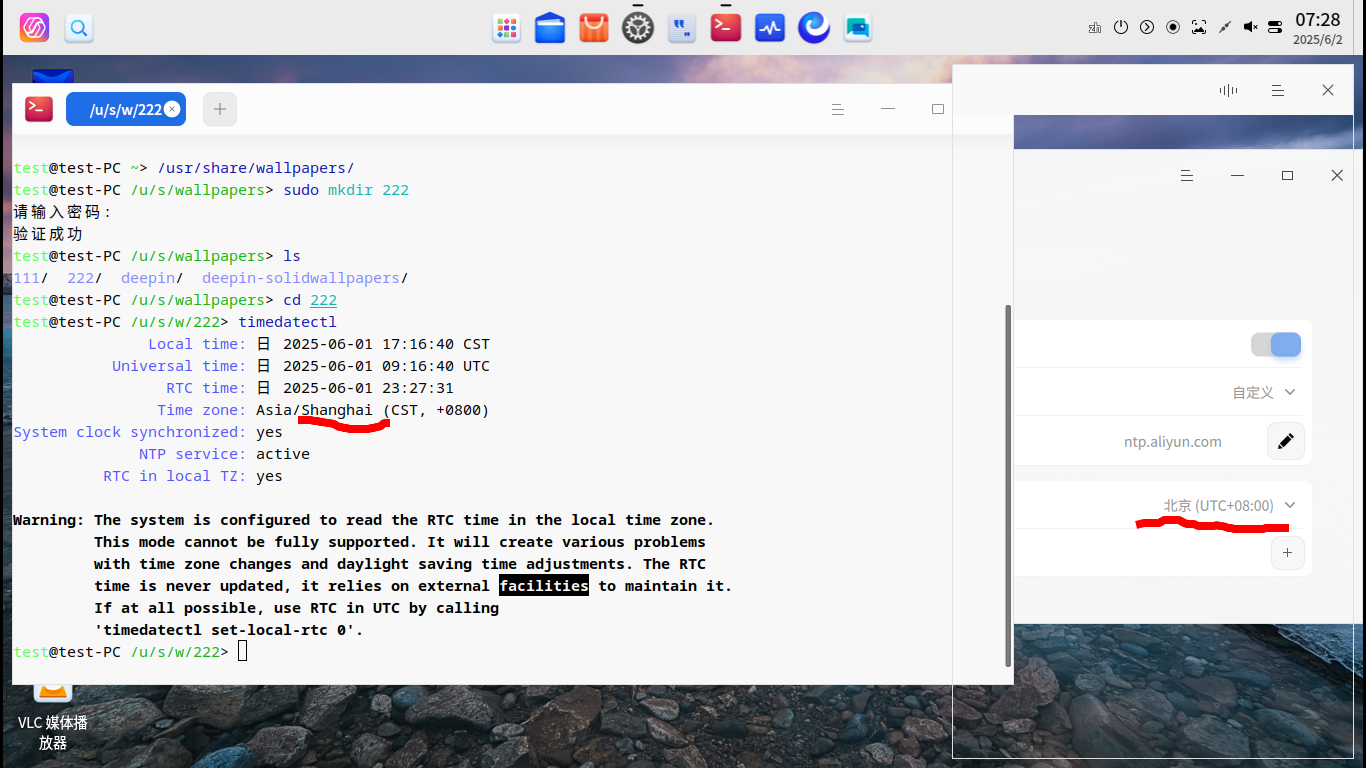
Task: Click the terminal vertical scrollbar
Action: [x=1008, y=486]
